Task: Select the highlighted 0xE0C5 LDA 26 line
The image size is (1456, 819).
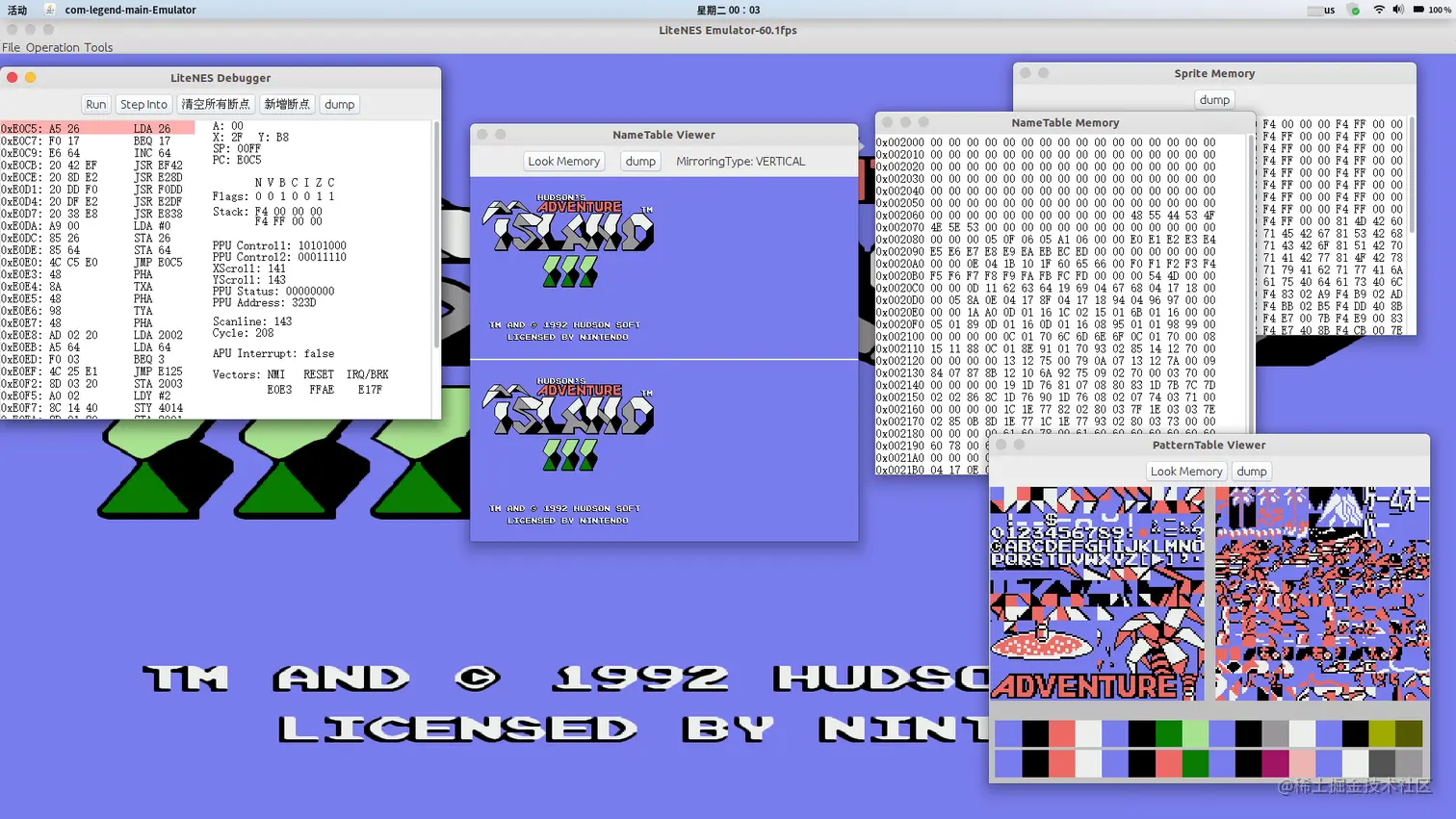Action: tap(97, 128)
